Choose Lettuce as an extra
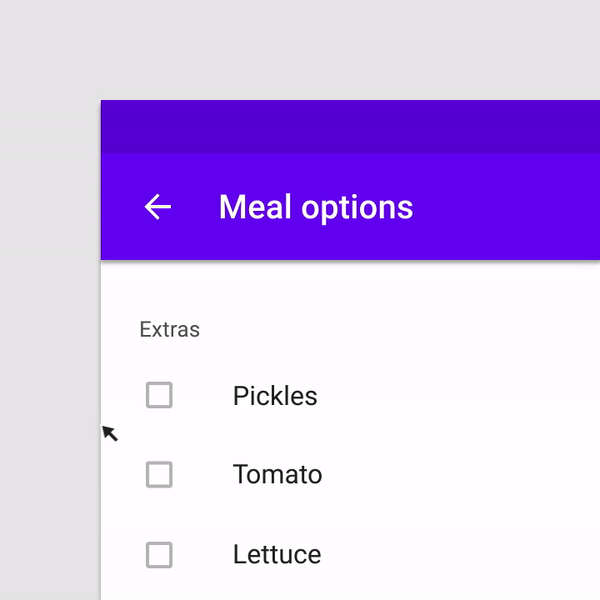Image resolution: width=600 pixels, height=600 pixels. pyautogui.click(x=159, y=554)
